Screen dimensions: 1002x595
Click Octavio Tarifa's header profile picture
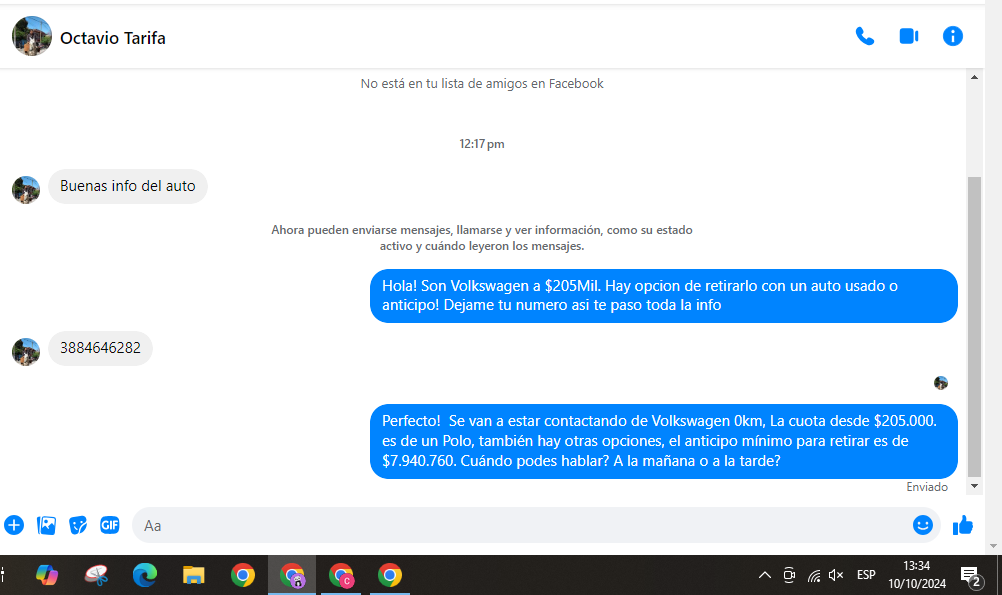[32, 37]
